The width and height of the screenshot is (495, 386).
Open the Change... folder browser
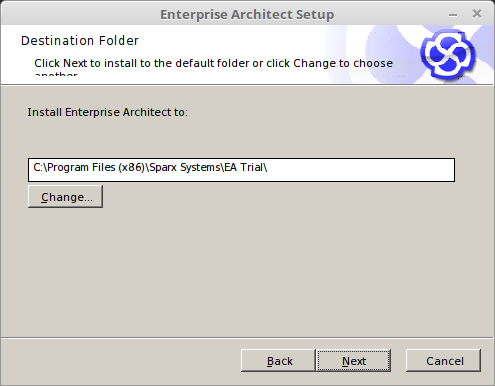(65, 197)
